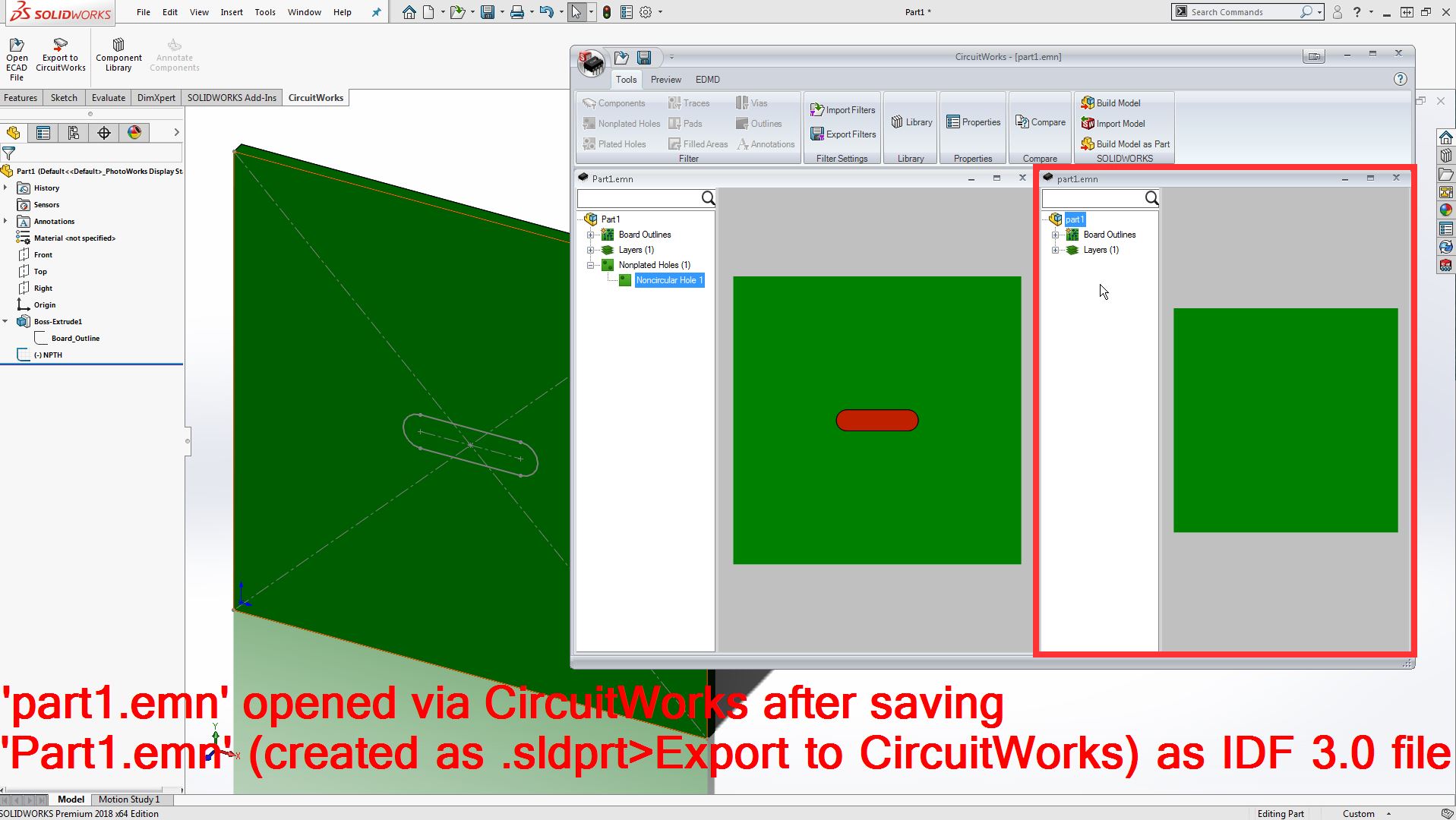Click Rebuild traffic light icon
1456x820 pixels.
[x=606, y=12]
